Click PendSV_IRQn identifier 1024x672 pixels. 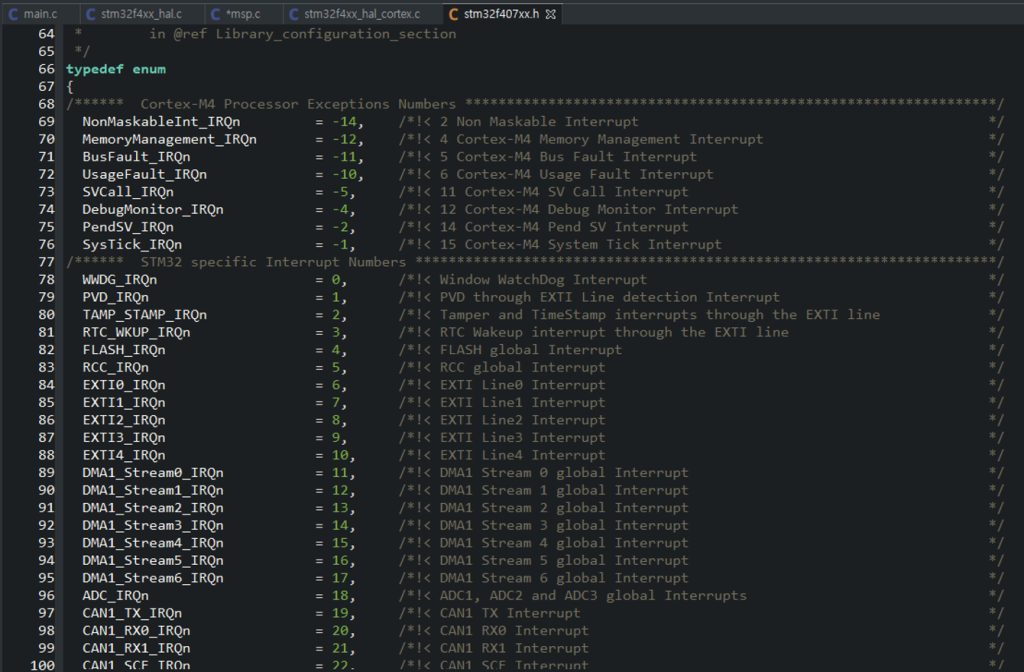(128, 227)
